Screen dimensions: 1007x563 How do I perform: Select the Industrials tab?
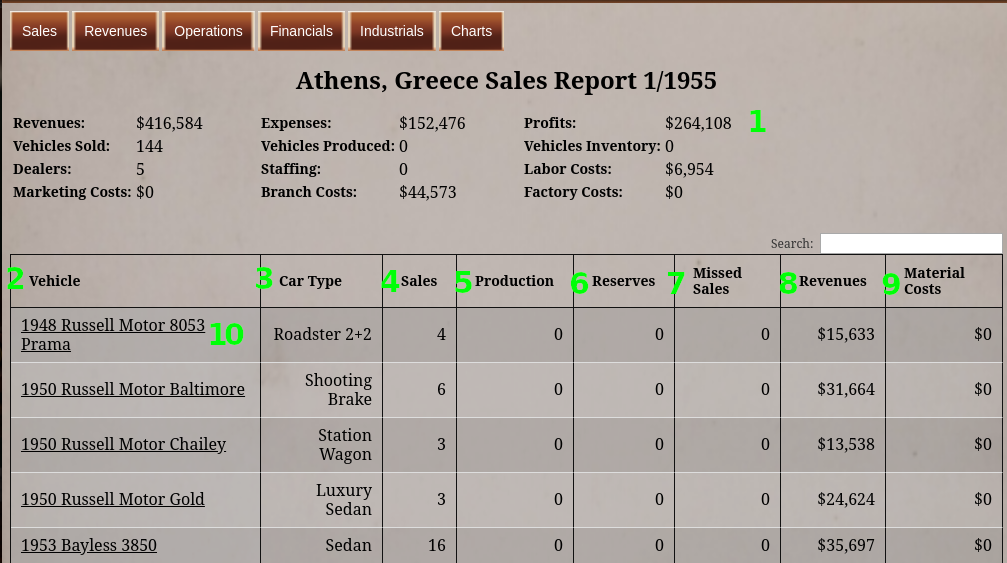tap(392, 31)
